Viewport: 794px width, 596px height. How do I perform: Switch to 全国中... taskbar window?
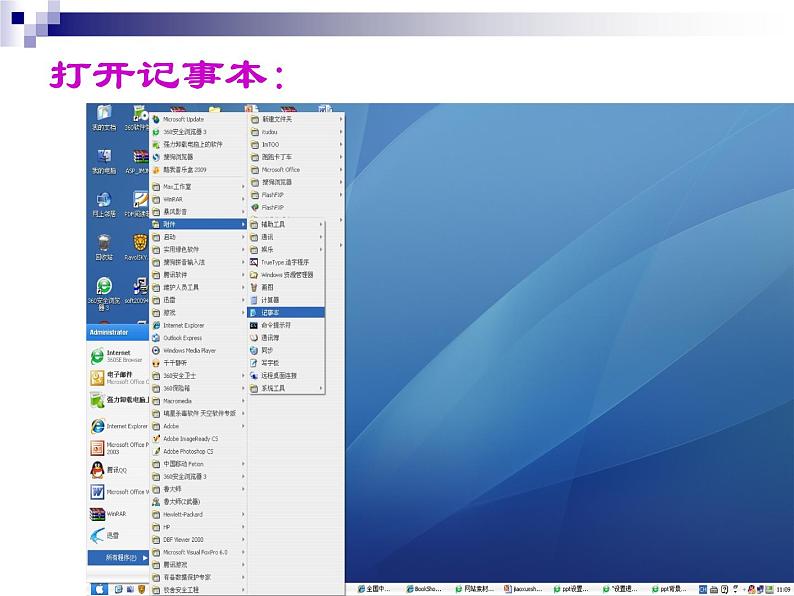coord(374,589)
